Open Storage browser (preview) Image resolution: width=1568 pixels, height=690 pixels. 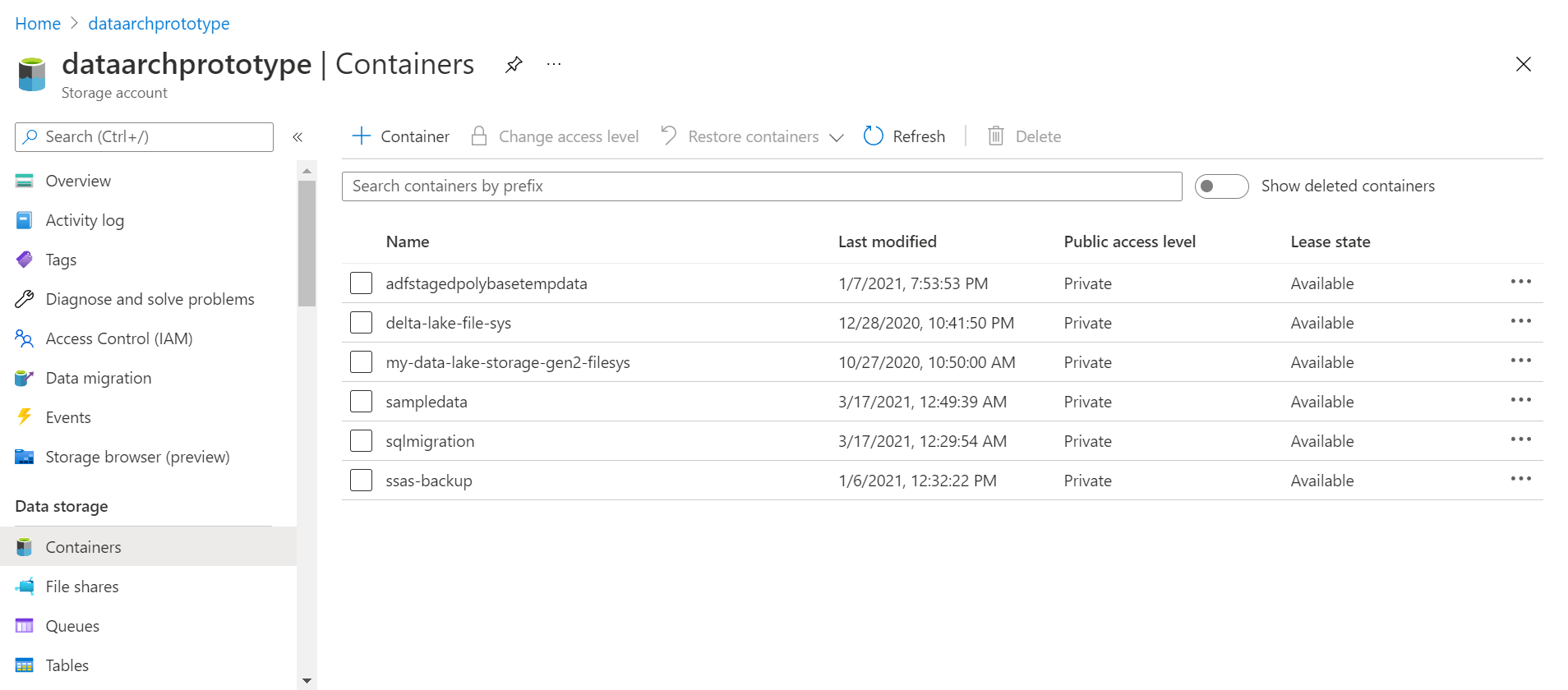coord(137,457)
